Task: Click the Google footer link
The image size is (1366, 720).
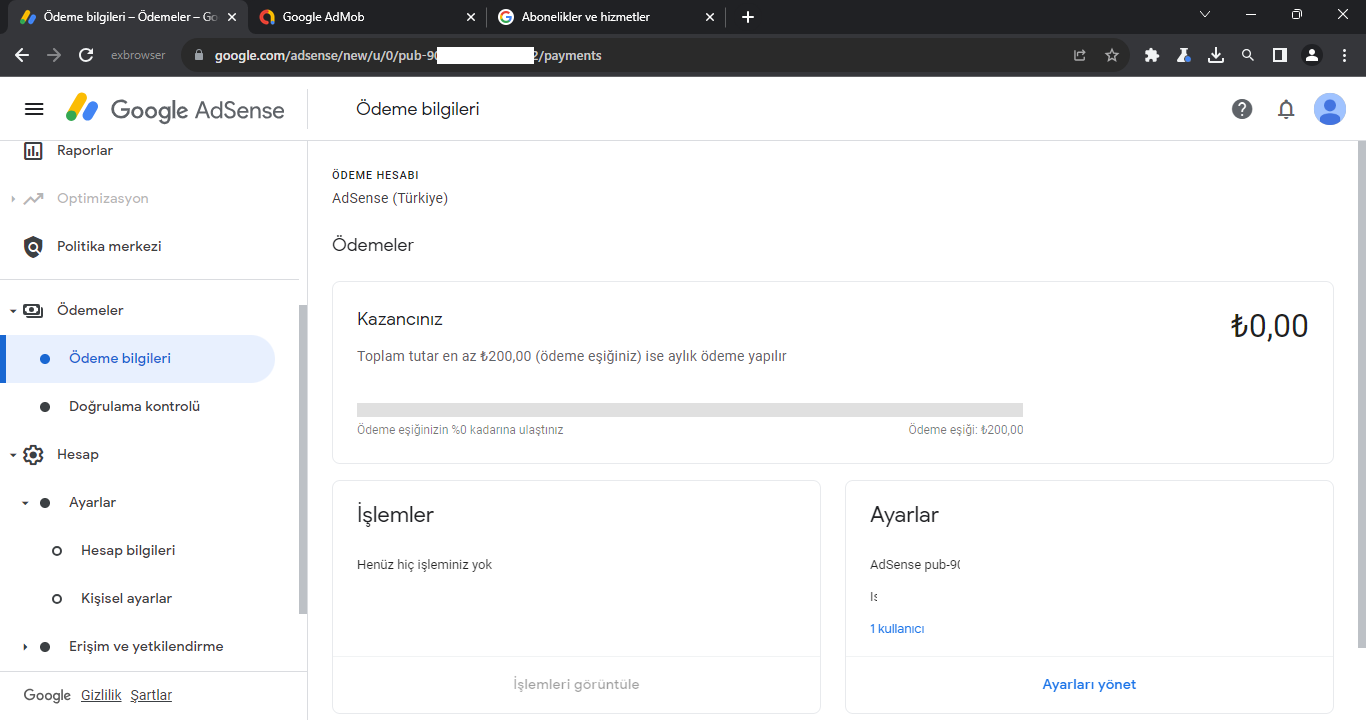Action: click(47, 695)
